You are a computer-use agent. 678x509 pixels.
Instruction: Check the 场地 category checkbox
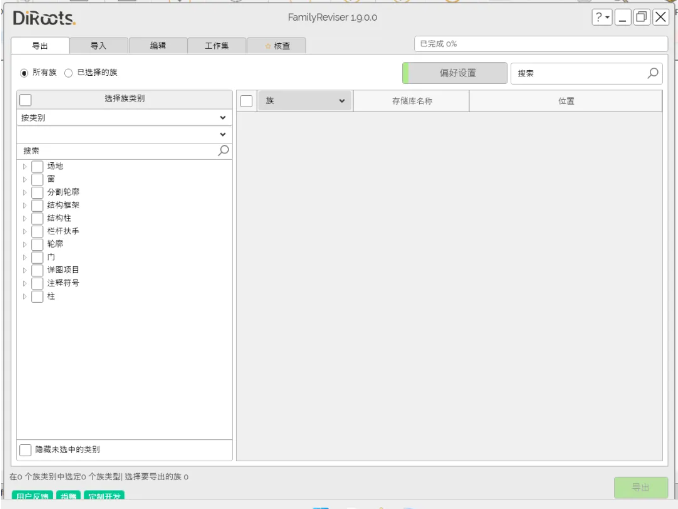[37, 166]
